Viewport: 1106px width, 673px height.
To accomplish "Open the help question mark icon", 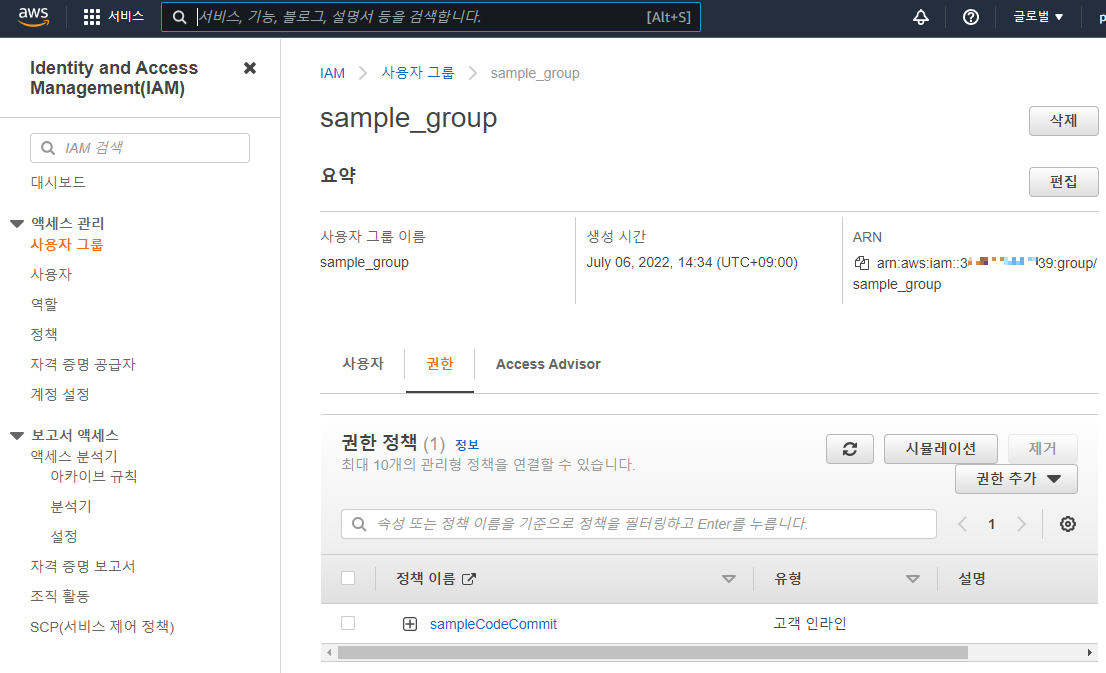I will [971, 17].
